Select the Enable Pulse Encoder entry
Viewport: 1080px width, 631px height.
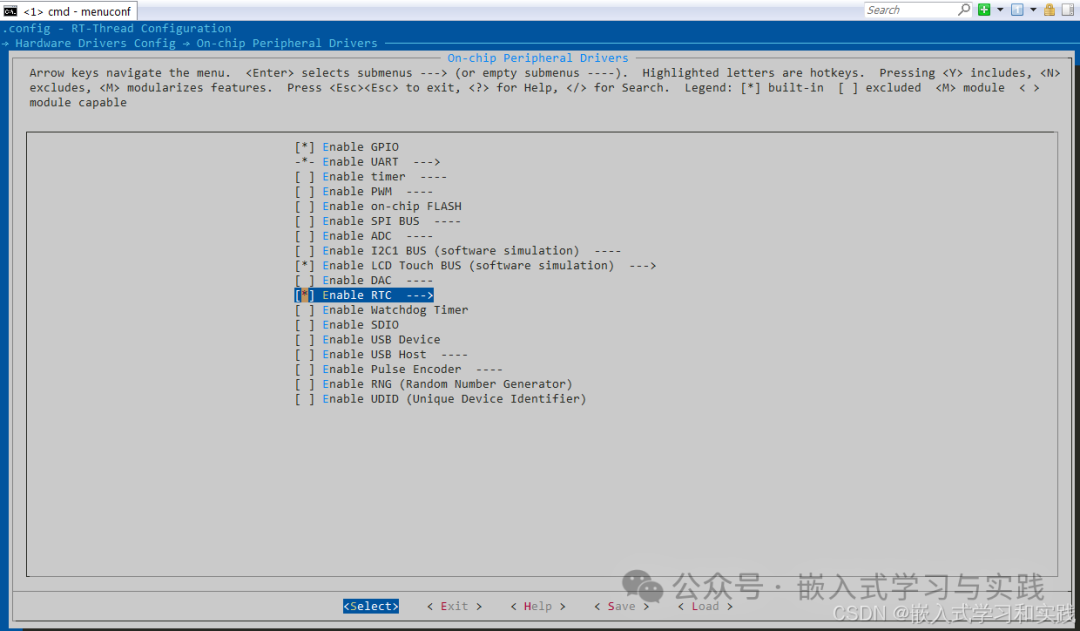[399, 369]
